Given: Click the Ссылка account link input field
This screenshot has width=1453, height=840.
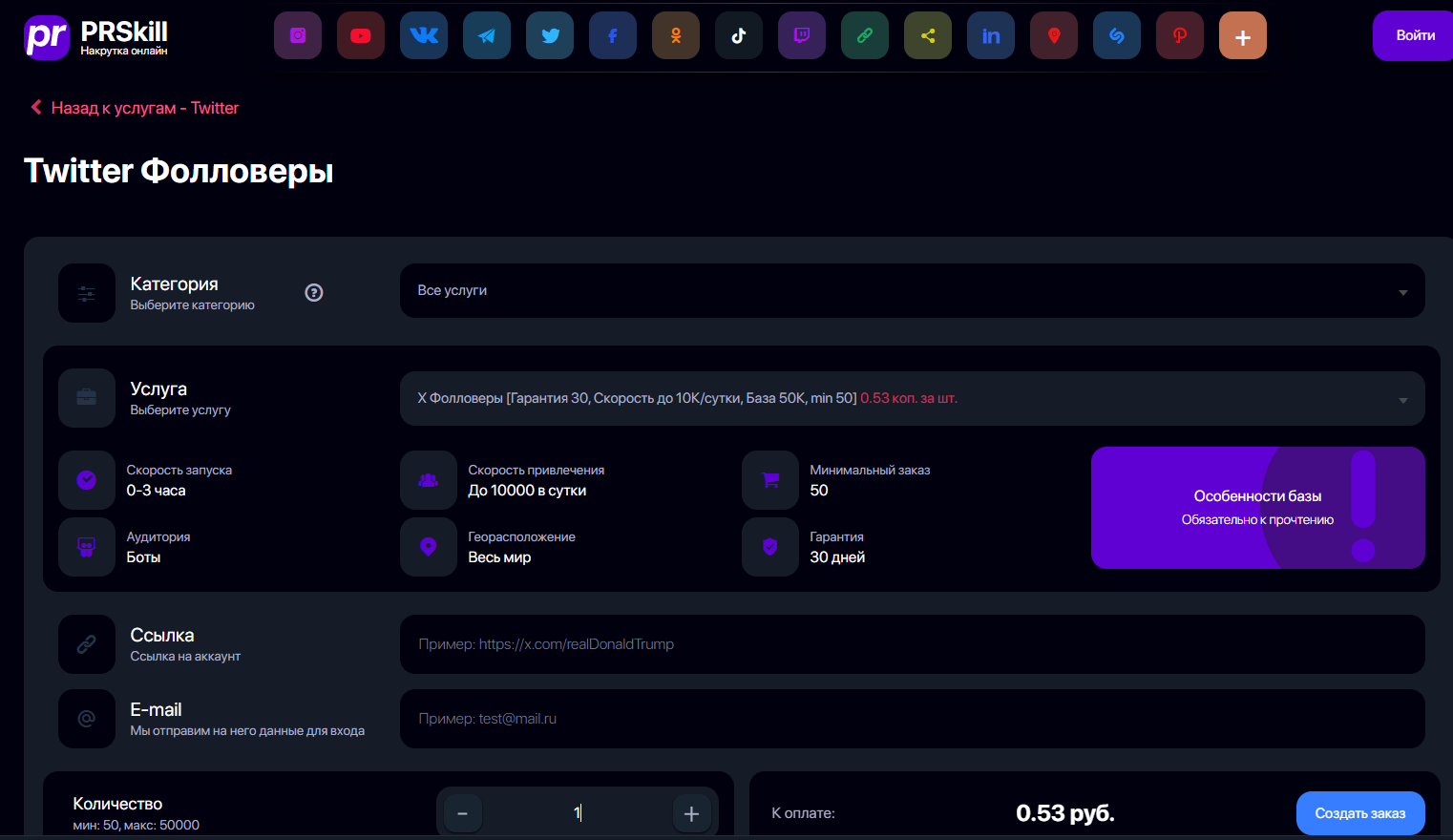Looking at the screenshot, I should click(x=913, y=644).
